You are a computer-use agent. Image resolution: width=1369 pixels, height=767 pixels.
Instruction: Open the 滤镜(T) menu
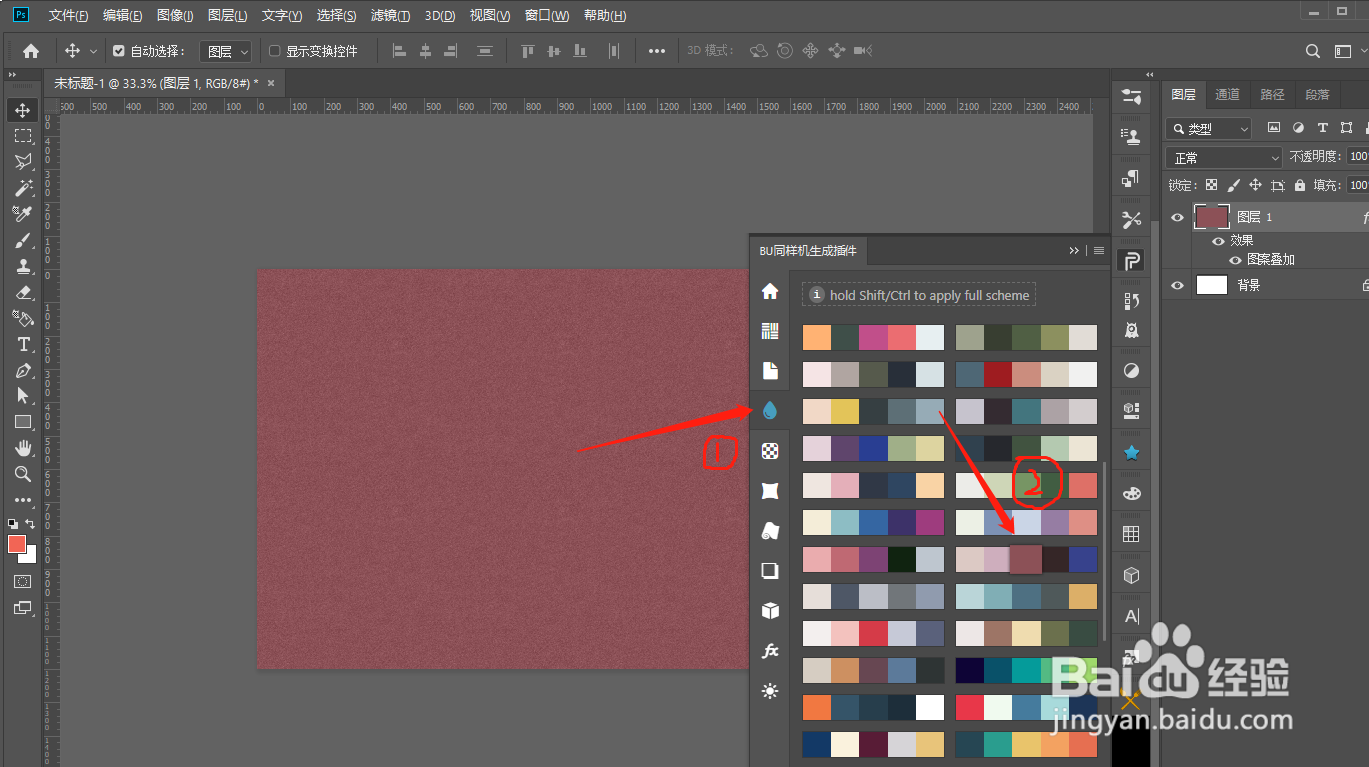391,16
